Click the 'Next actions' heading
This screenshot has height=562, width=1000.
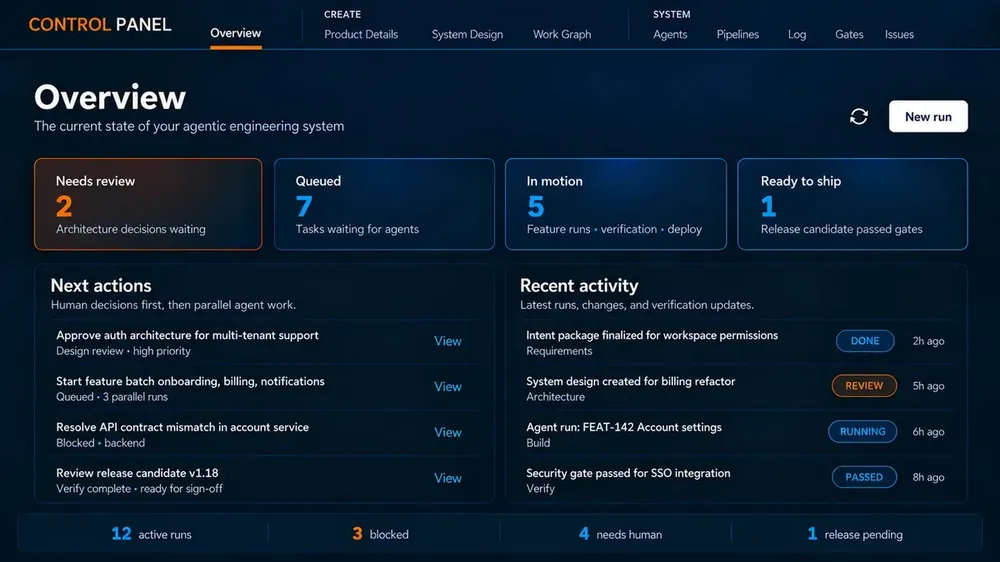(101, 285)
